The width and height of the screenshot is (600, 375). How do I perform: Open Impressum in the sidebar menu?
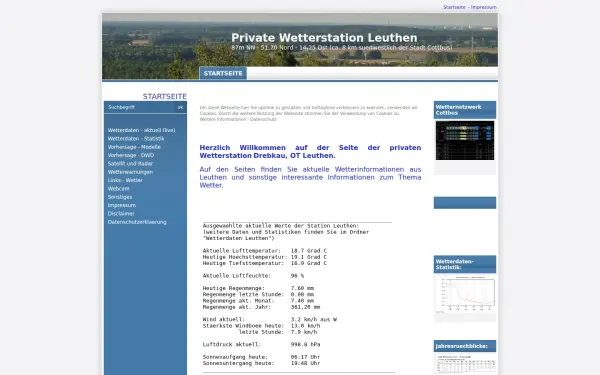pyautogui.click(x=122, y=205)
